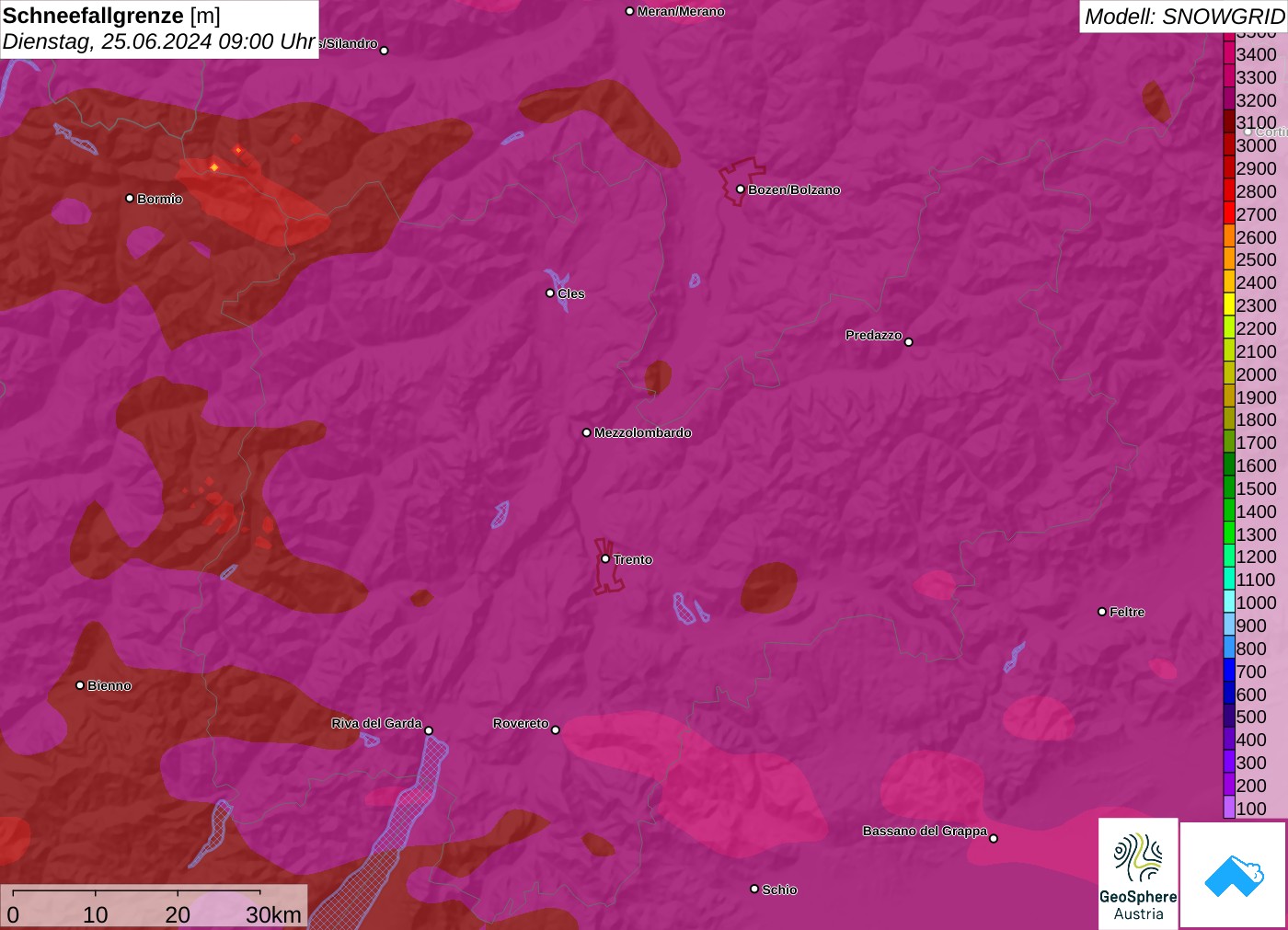Image resolution: width=1288 pixels, height=930 pixels.
Task: Select the dark green 1600 legend swatch
Action: tap(1229, 465)
